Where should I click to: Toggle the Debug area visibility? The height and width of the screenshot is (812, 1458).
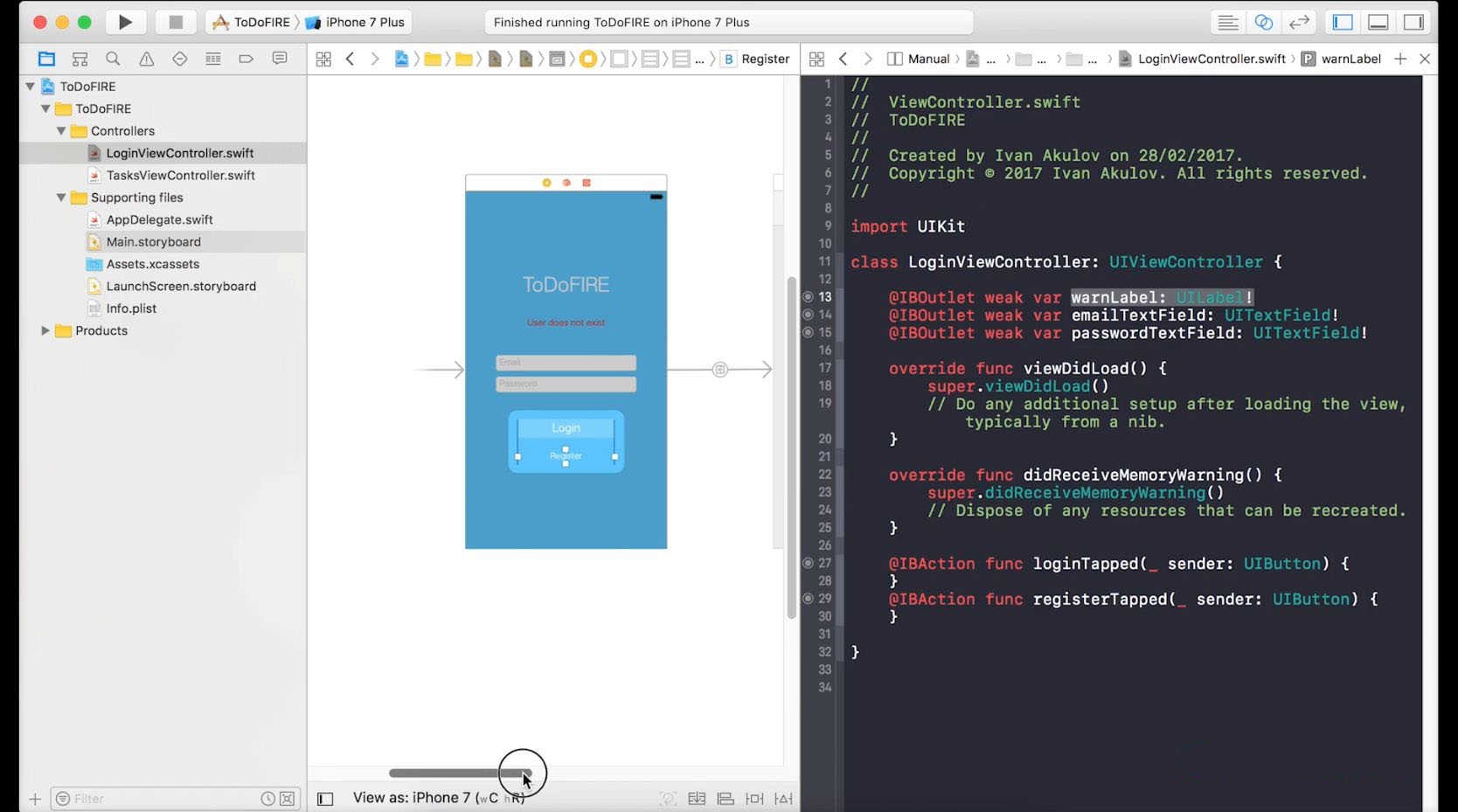(x=1378, y=22)
